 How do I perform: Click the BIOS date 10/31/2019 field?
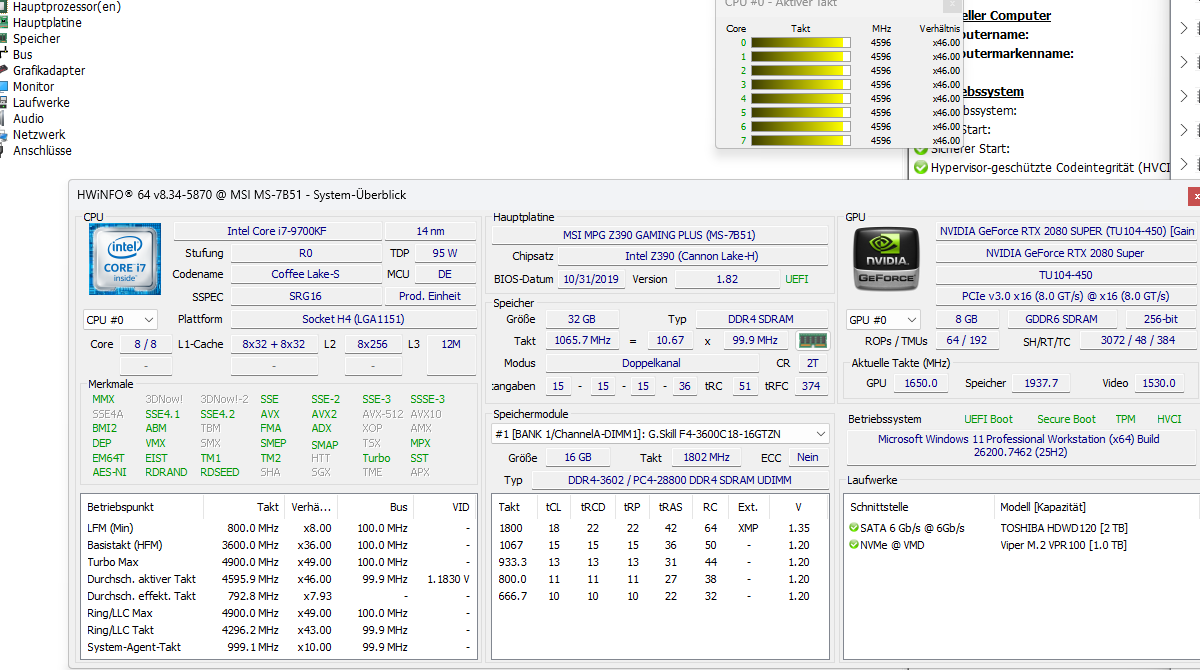point(590,279)
